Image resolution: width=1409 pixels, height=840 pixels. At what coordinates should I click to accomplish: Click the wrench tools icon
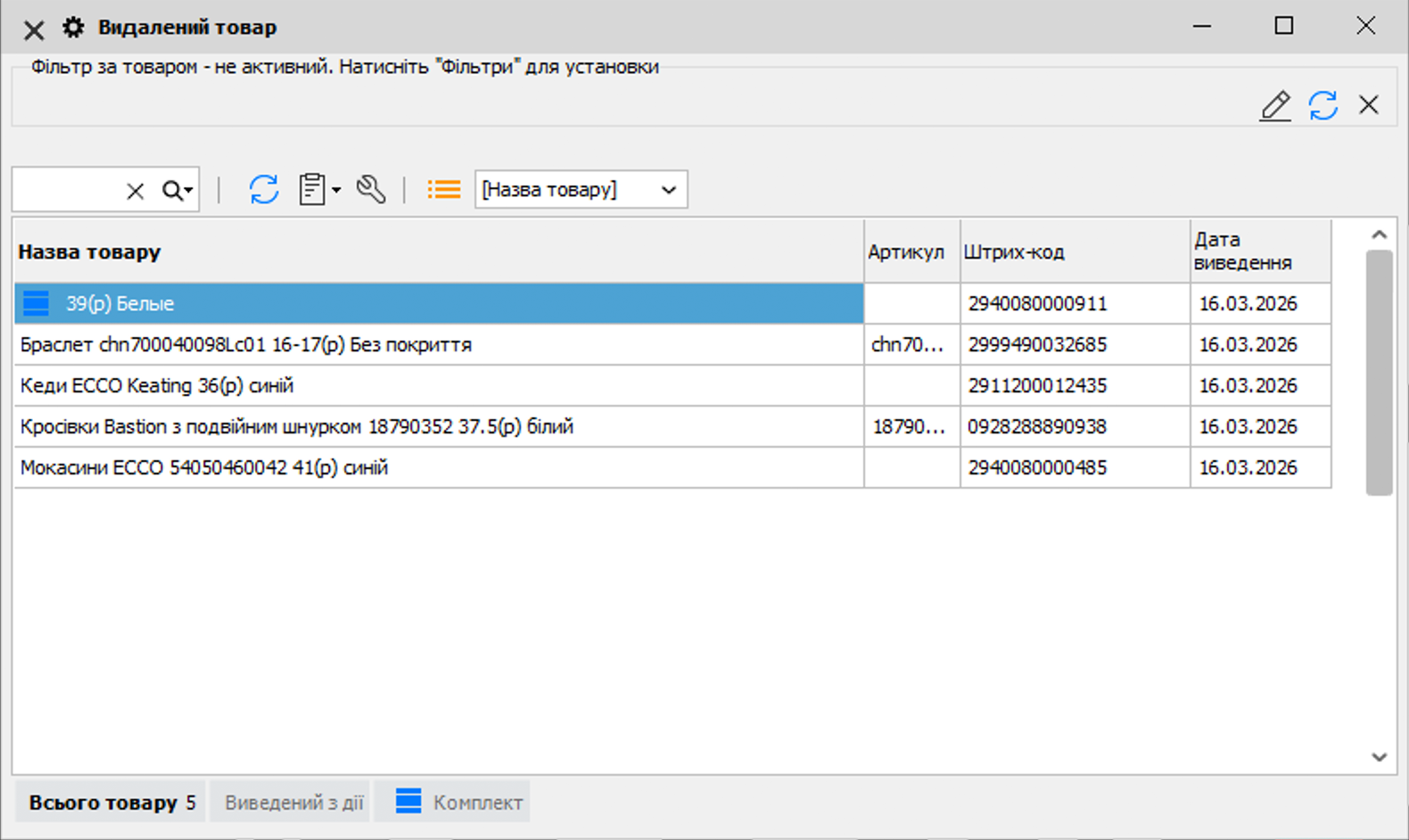pyautogui.click(x=371, y=190)
